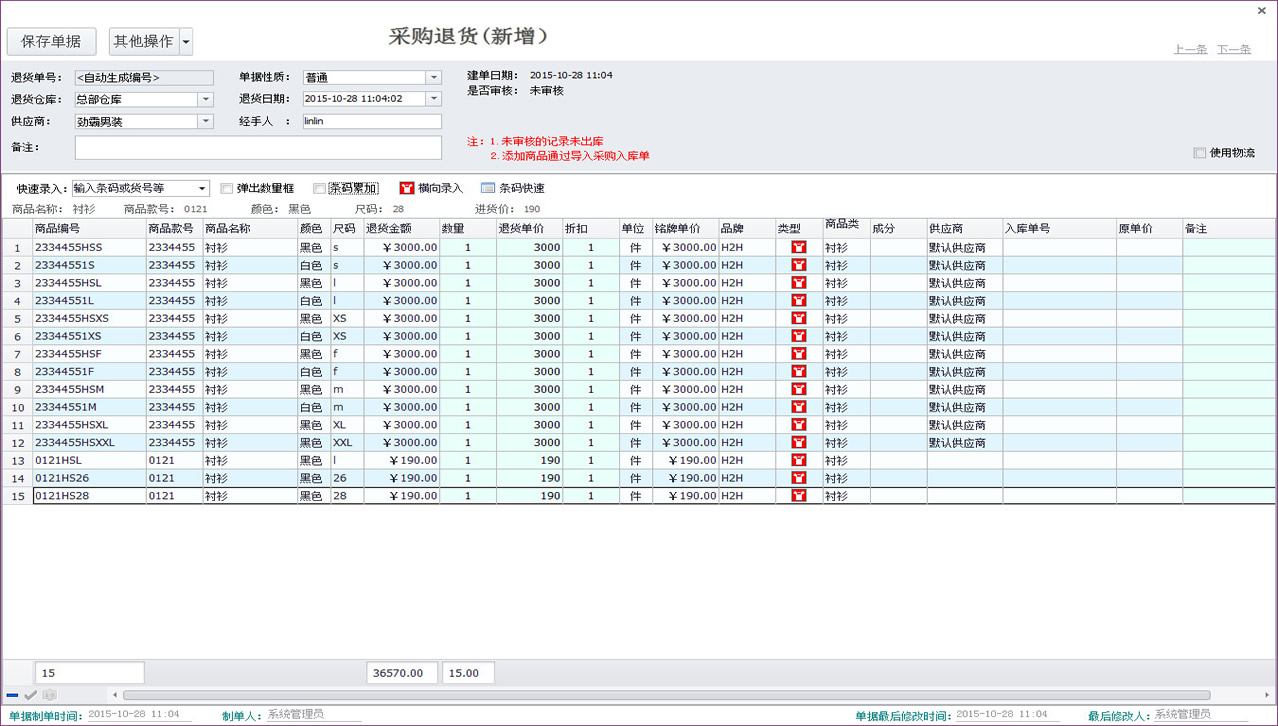The width and height of the screenshot is (1278, 726).
Task: Expand the 供应商 dropdown list
Action: point(205,122)
